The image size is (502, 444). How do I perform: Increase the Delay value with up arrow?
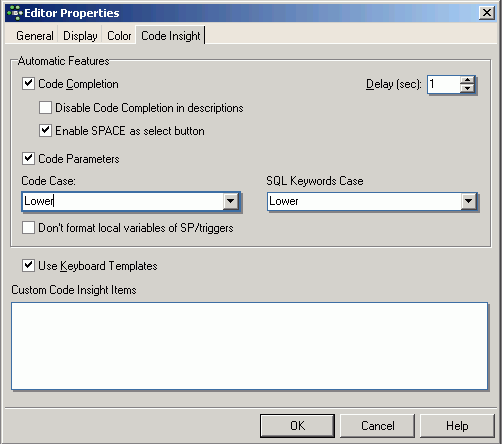click(468, 80)
